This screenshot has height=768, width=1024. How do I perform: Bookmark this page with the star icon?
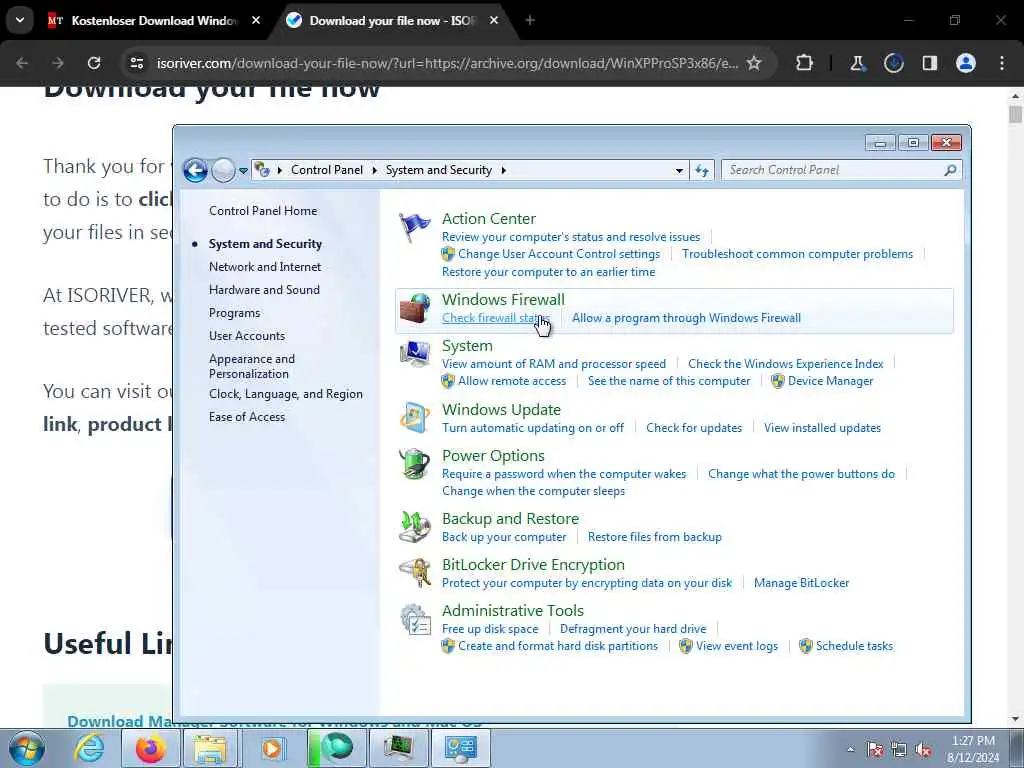(x=754, y=63)
